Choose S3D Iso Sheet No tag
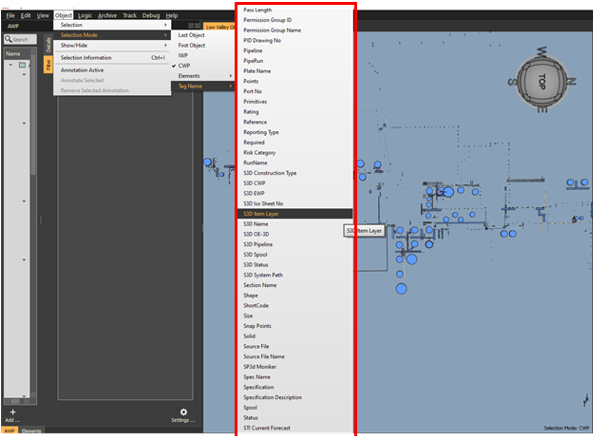 (x=295, y=204)
